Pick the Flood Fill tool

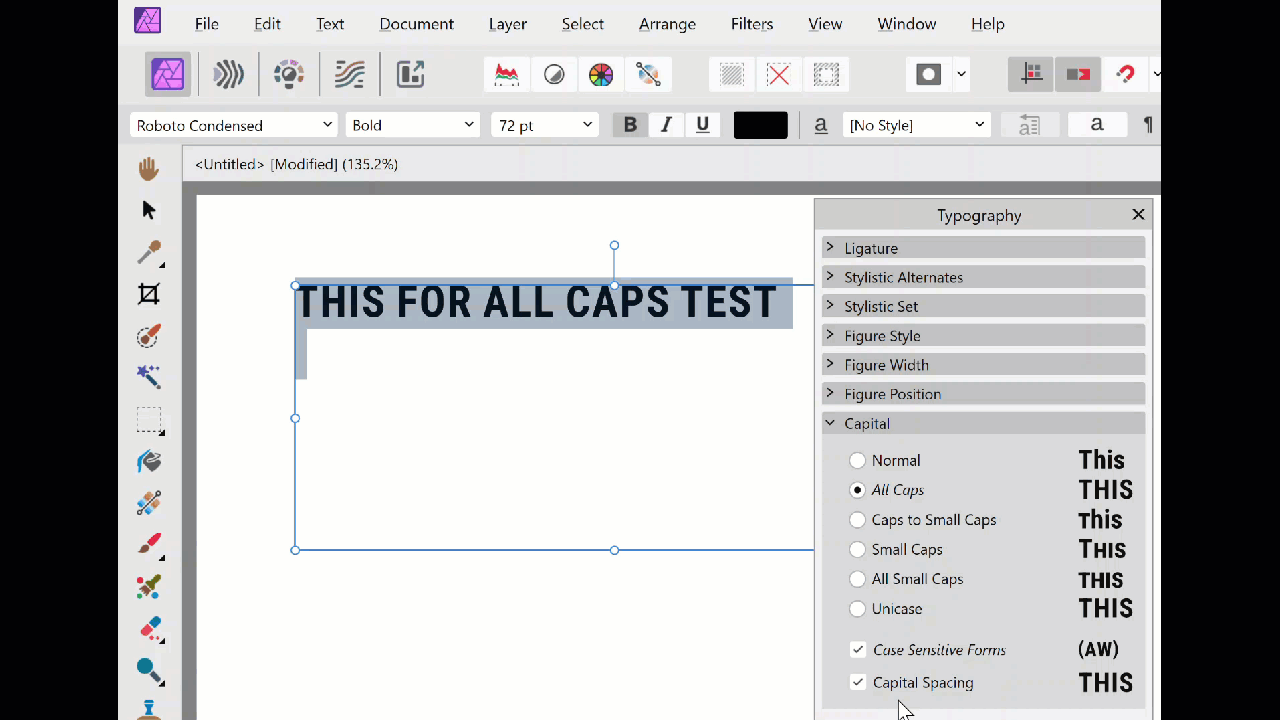(x=148, y=461)
